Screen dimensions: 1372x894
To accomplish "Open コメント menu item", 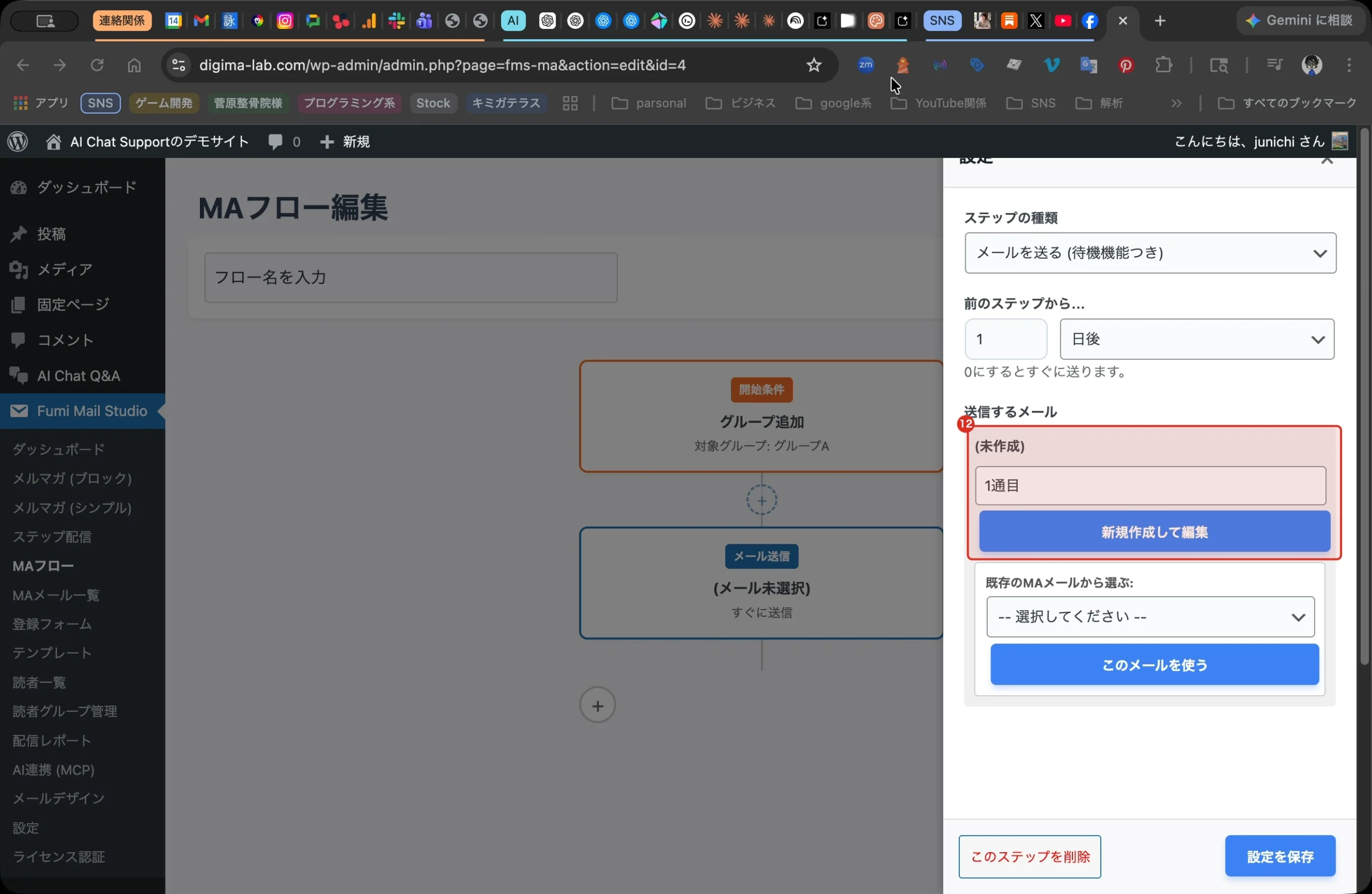I will pyautogui.click(x=83, y=340).
